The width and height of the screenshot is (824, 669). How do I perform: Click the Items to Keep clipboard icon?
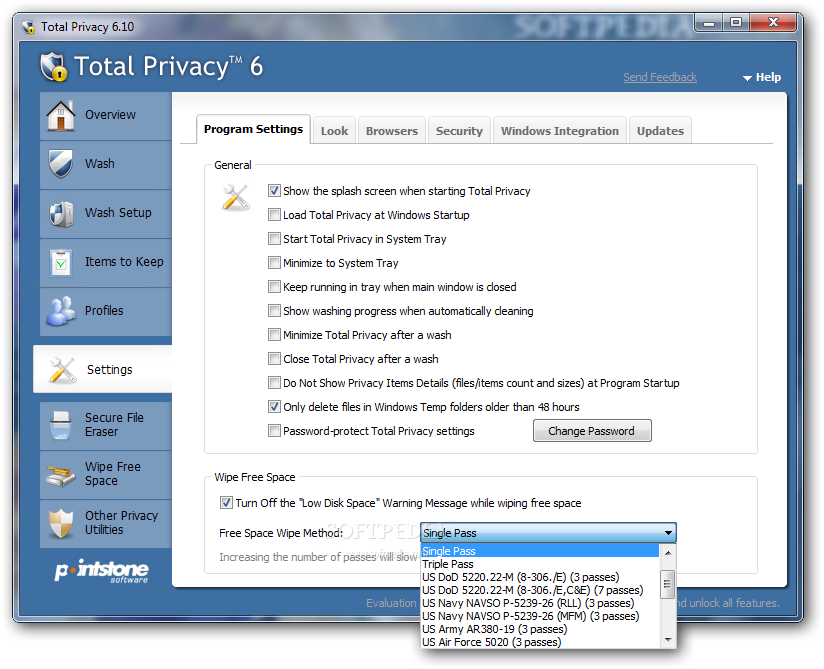[61, 262]
